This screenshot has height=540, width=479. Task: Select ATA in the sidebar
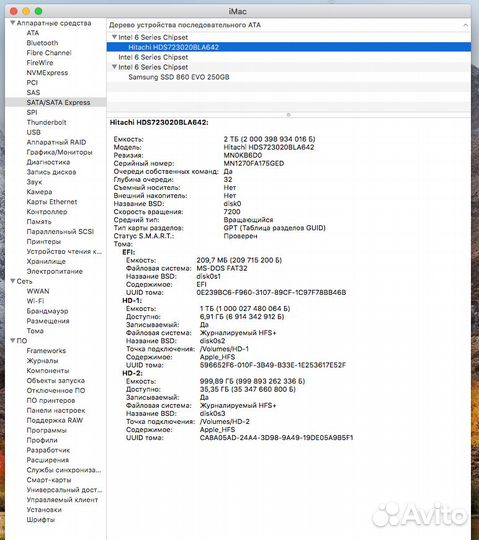point(33,33)
